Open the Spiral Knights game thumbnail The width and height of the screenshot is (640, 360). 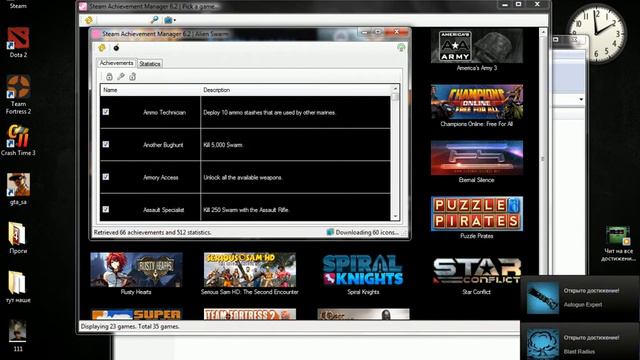(x=363, y=269)
